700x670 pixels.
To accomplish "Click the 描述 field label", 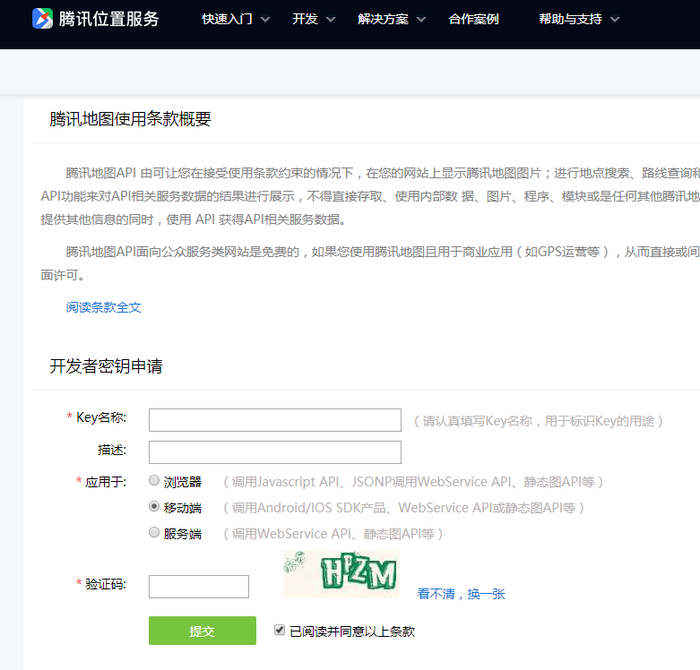I will click(x=112, y=449).
